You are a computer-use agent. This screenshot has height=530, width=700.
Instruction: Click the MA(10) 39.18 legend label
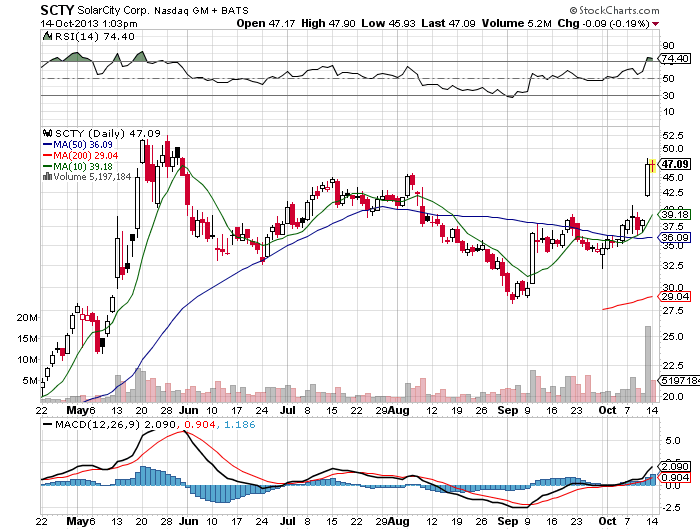(x=83, y=167)
